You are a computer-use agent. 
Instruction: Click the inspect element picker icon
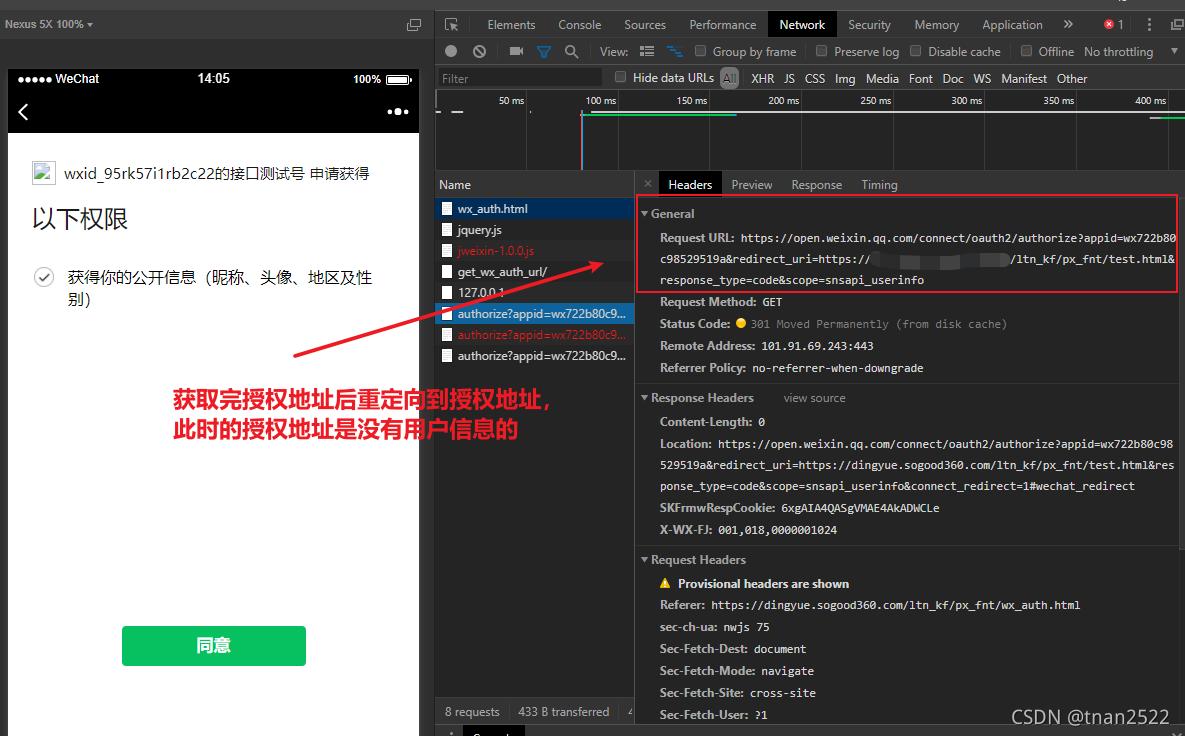coord(452,25)
